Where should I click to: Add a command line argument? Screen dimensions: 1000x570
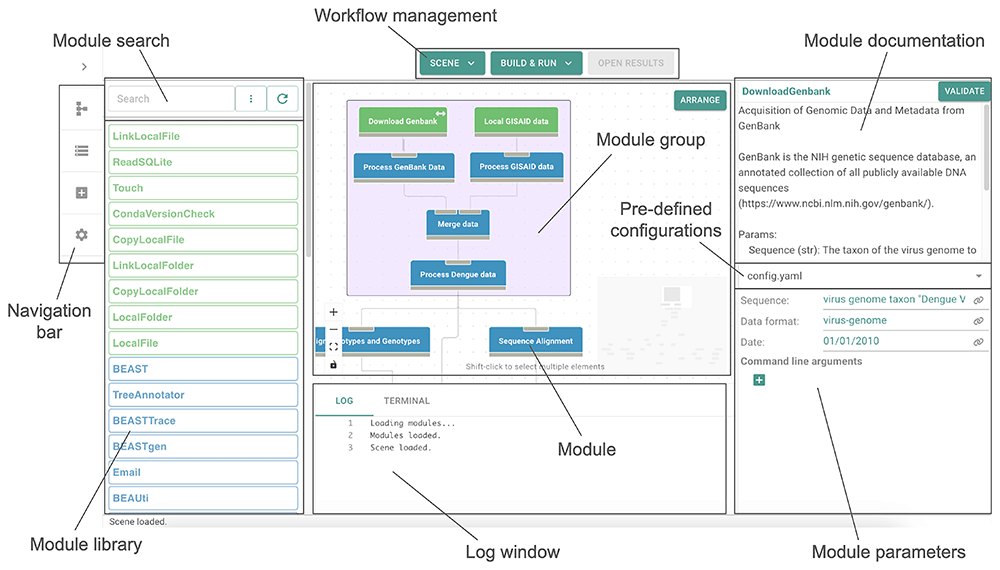(759, 381)
